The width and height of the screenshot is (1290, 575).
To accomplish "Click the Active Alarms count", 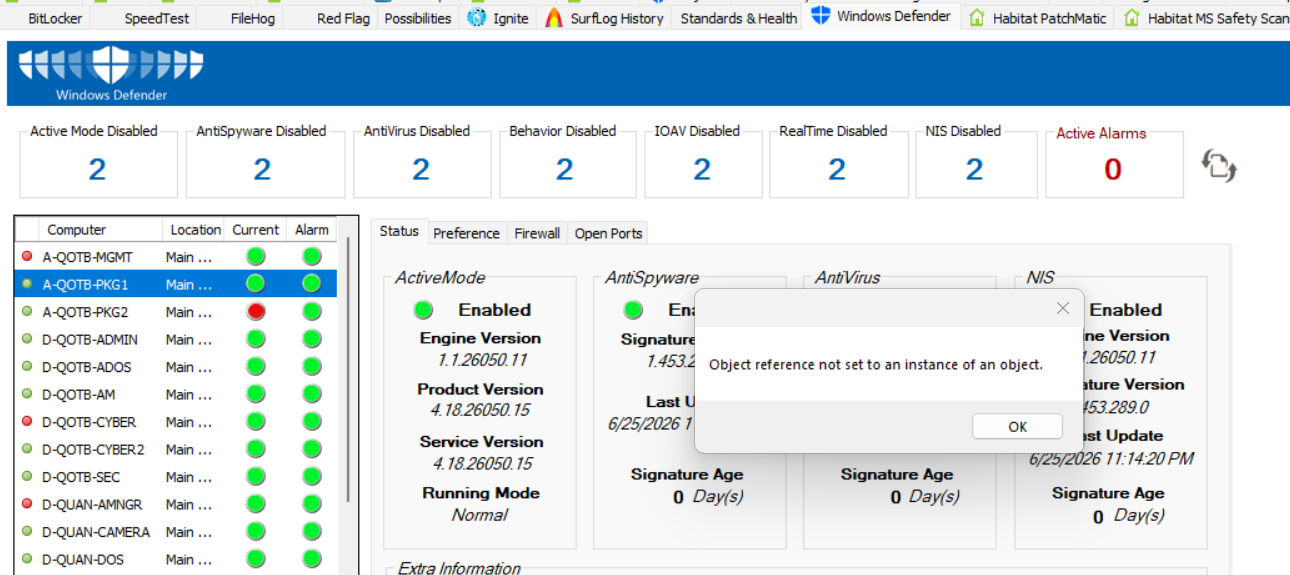I will tap(1113, 169).
